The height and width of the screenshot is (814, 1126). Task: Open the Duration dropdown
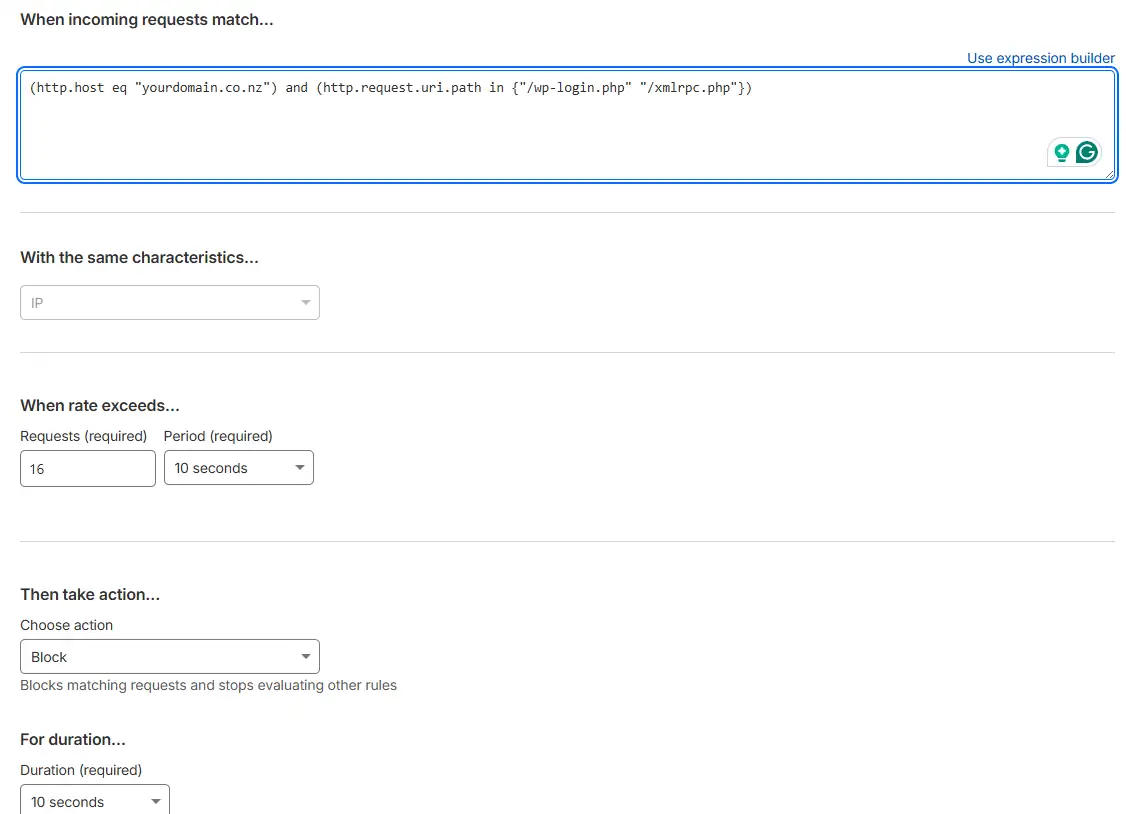pos(95,801)
